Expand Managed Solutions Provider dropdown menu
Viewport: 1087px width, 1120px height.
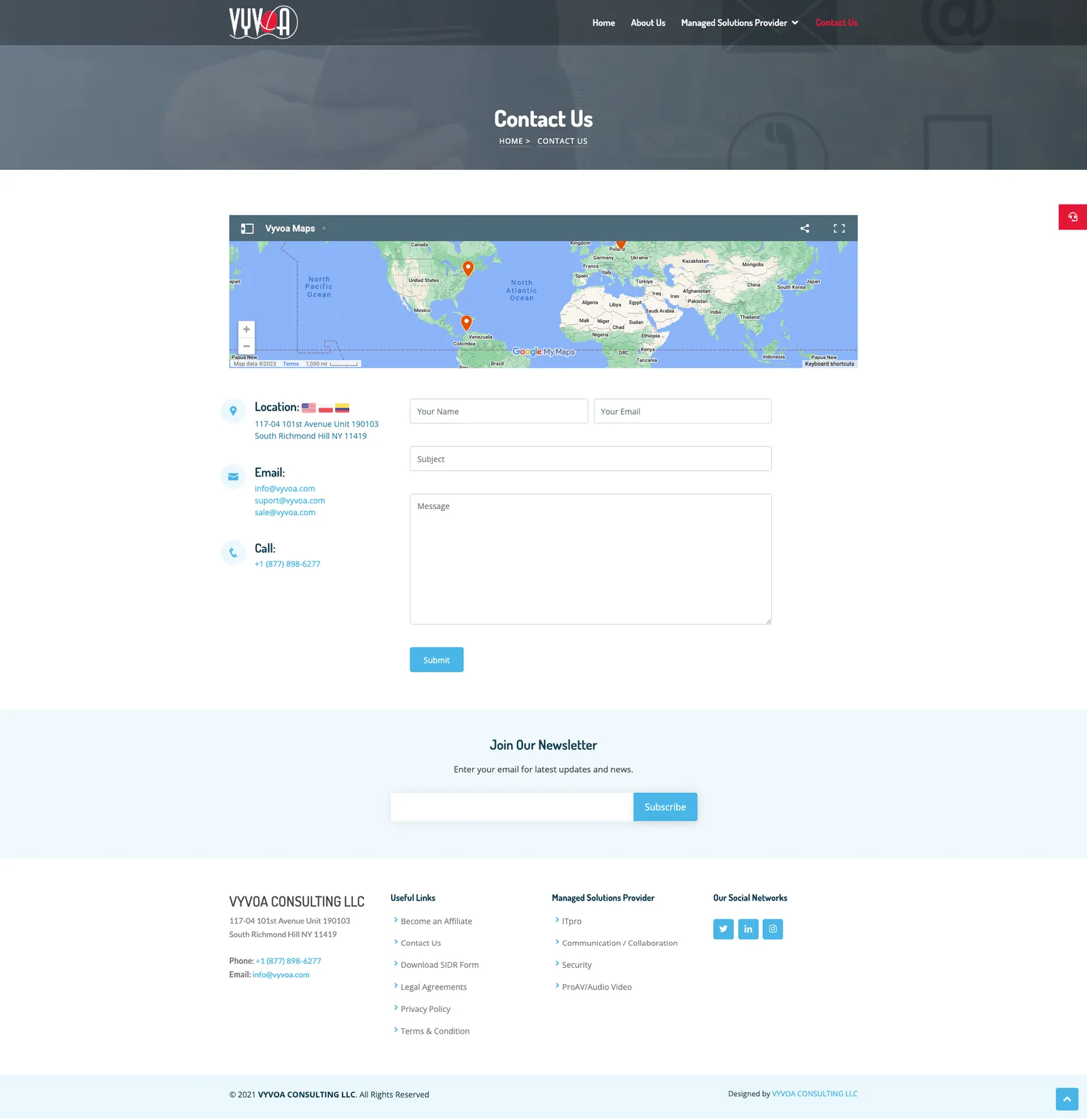tap(739, 22)
